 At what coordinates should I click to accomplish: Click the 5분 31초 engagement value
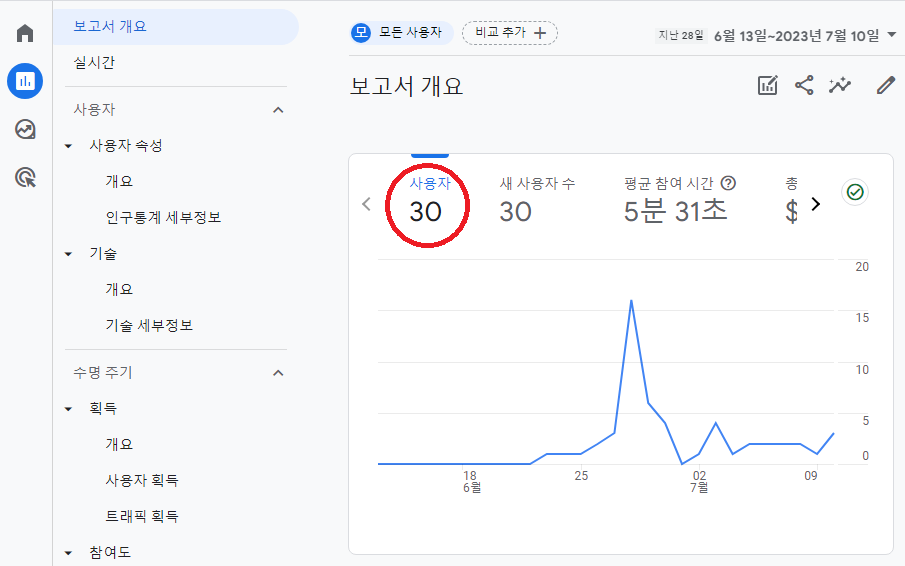pyautogui.click(x=675, y=211)
